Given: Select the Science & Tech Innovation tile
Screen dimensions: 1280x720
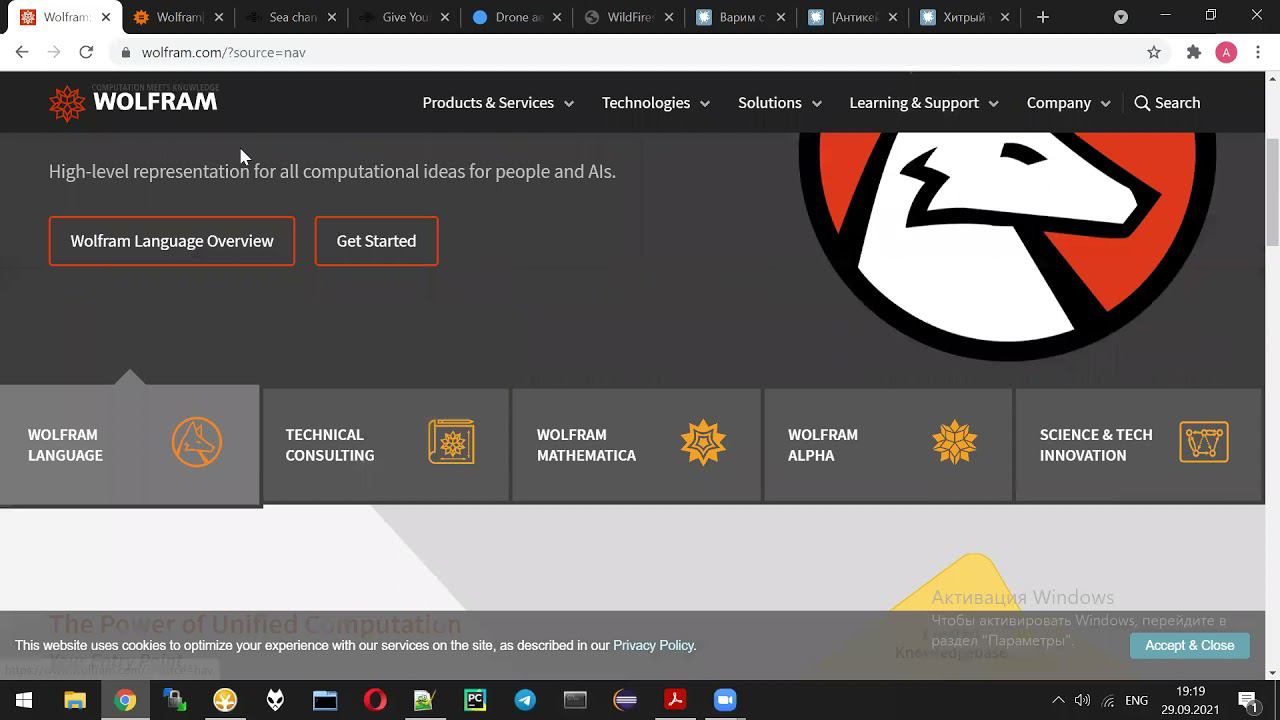Looking at the screenshot, I should tap(1139, 445).
